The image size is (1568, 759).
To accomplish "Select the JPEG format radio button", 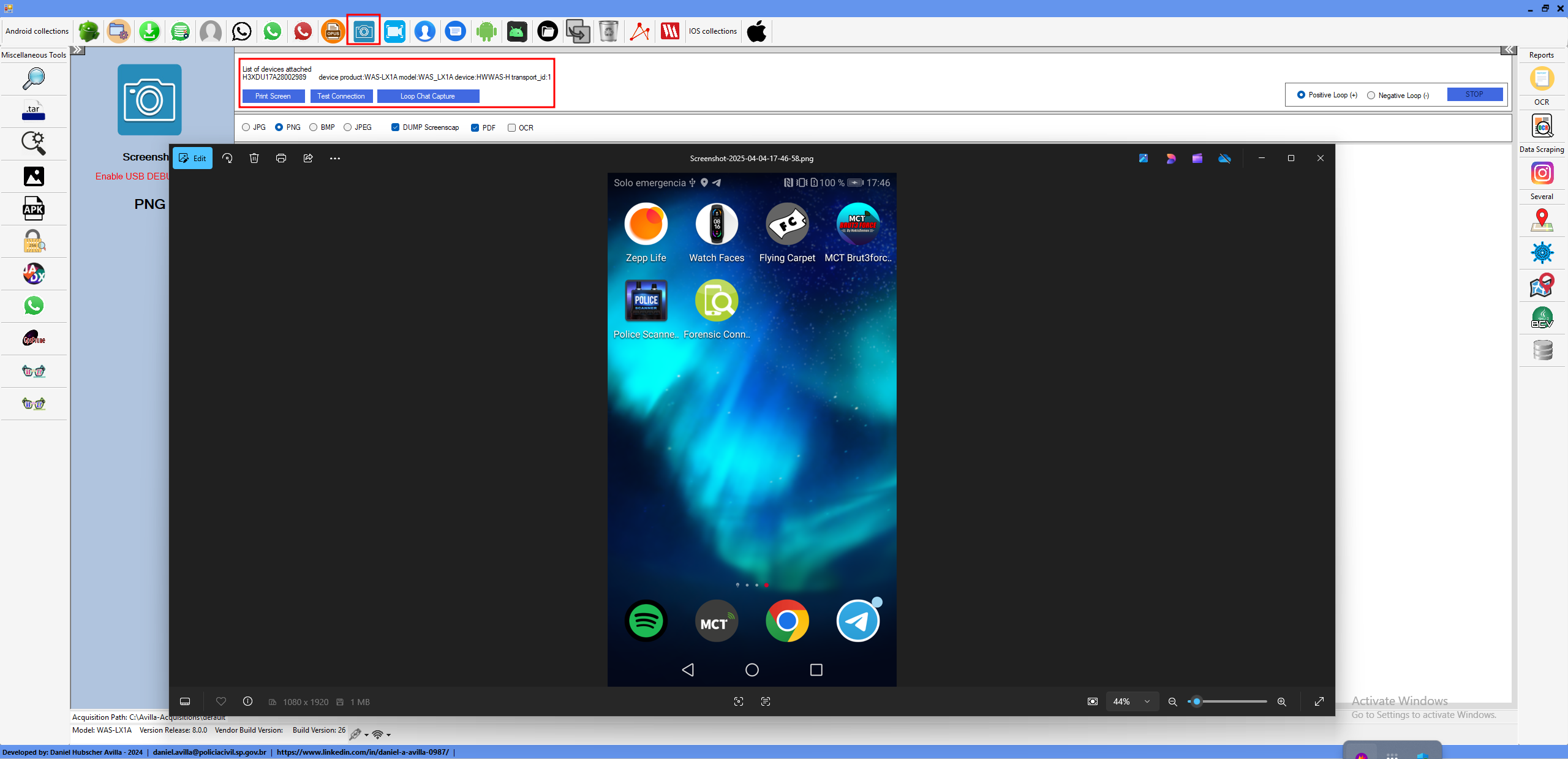I will coord(347,127).
